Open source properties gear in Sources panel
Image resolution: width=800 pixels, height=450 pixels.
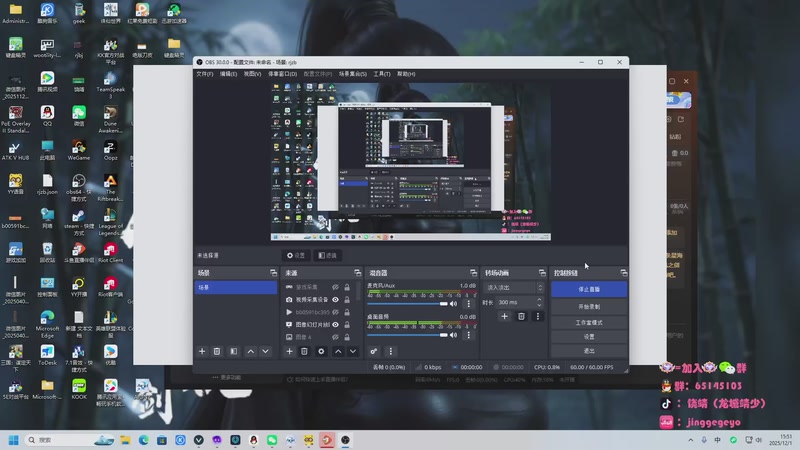(x=321, y=352)
